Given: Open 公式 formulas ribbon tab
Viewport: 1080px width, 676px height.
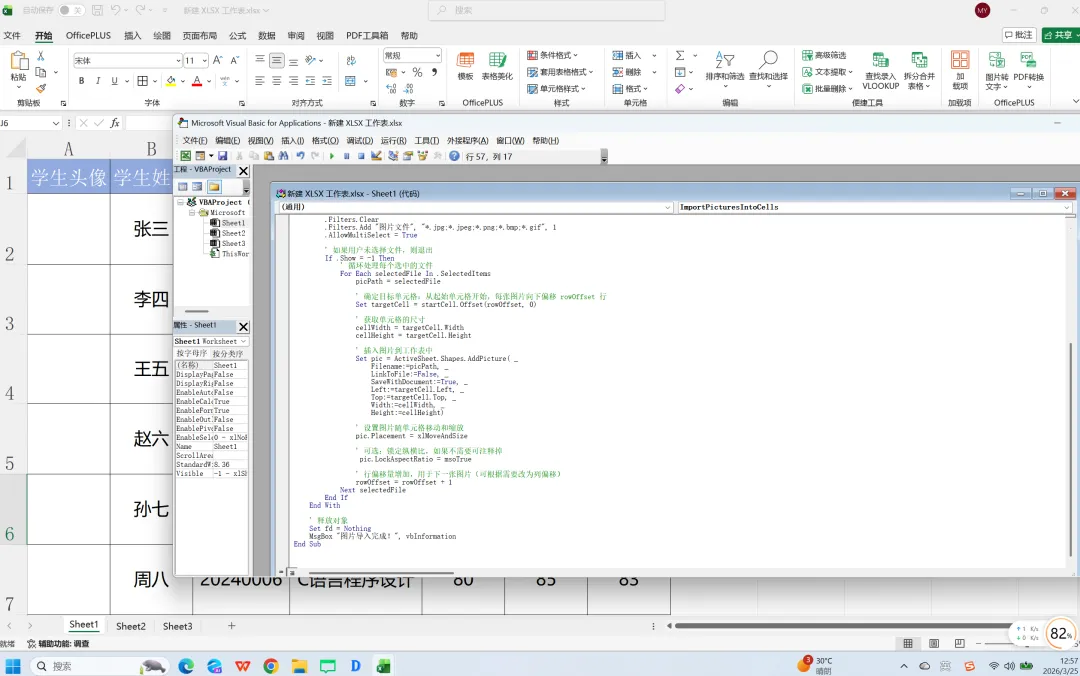Looking at the screenshot, I should (238, 36).
